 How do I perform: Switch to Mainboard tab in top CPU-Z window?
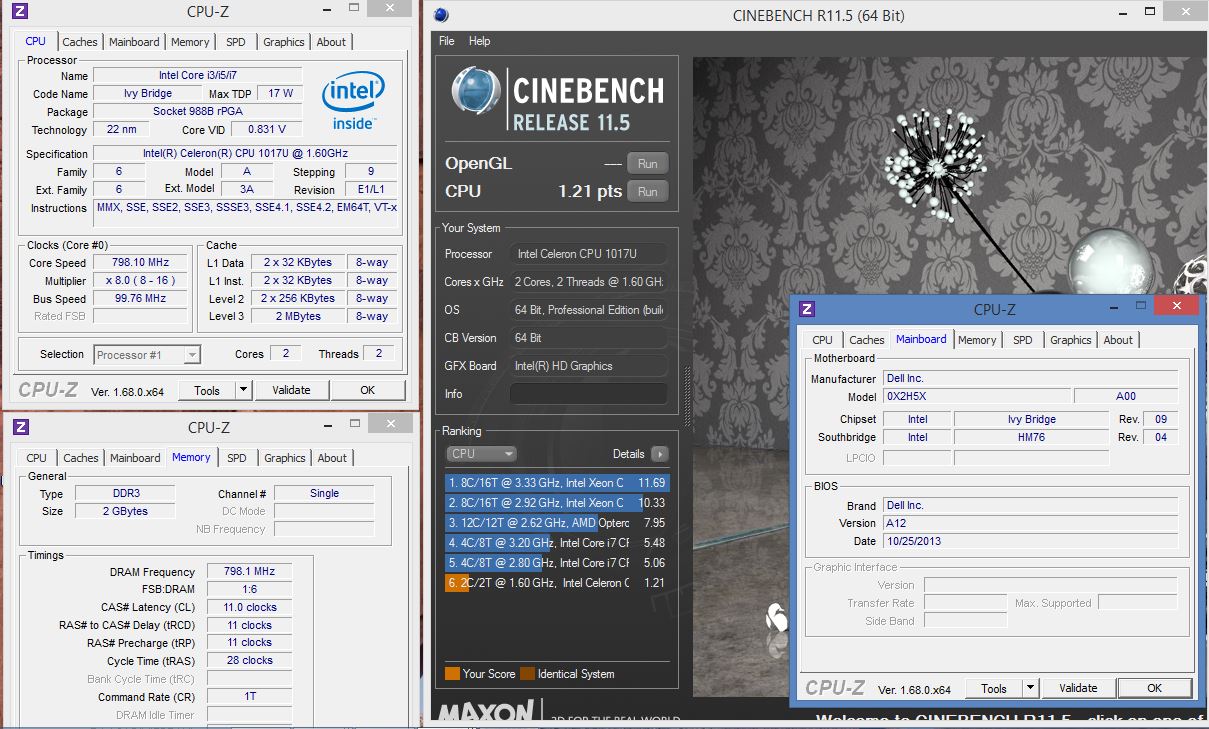(134, 42)
